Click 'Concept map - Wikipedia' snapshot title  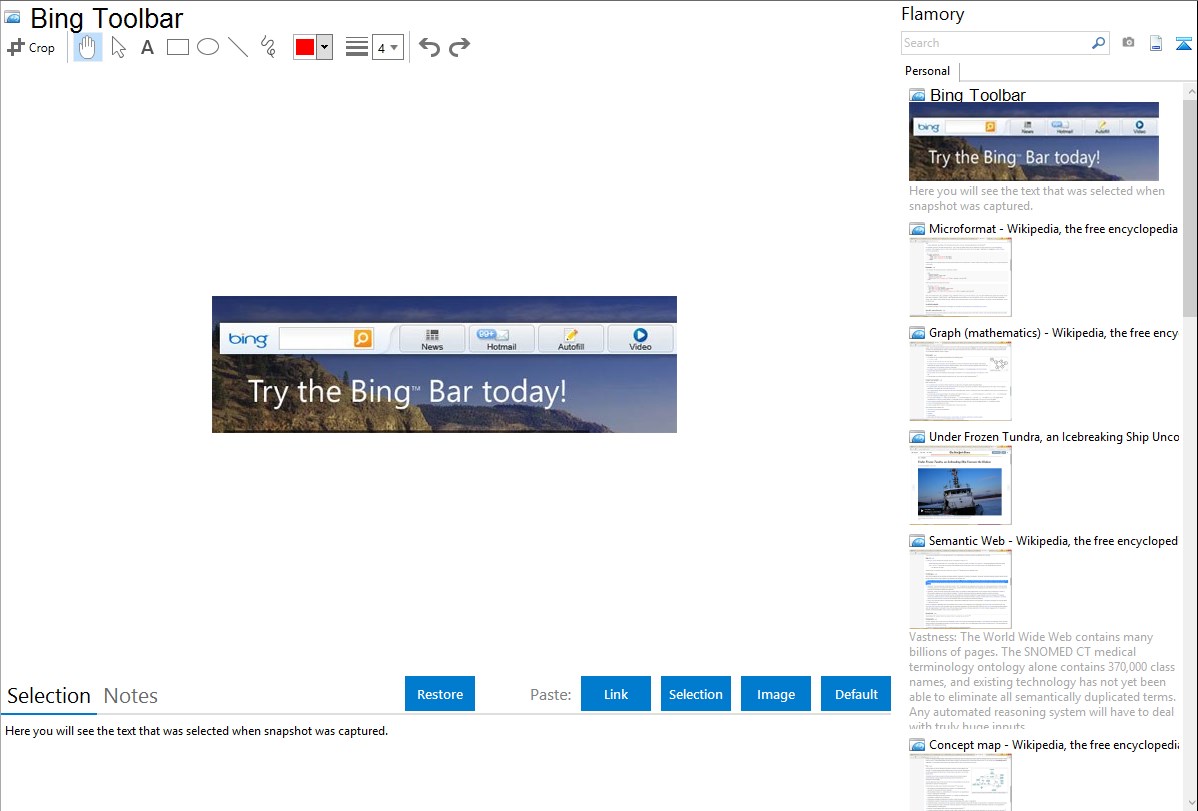point(1053,744)
